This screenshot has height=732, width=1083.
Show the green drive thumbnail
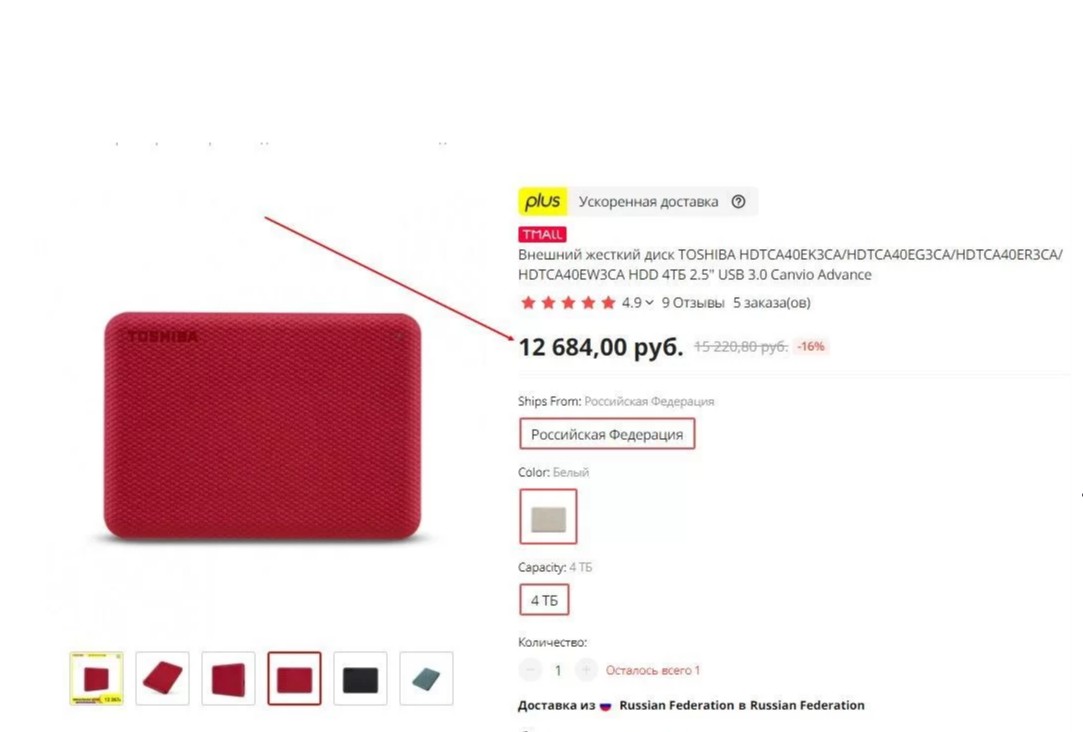click(x=426, y=678)
